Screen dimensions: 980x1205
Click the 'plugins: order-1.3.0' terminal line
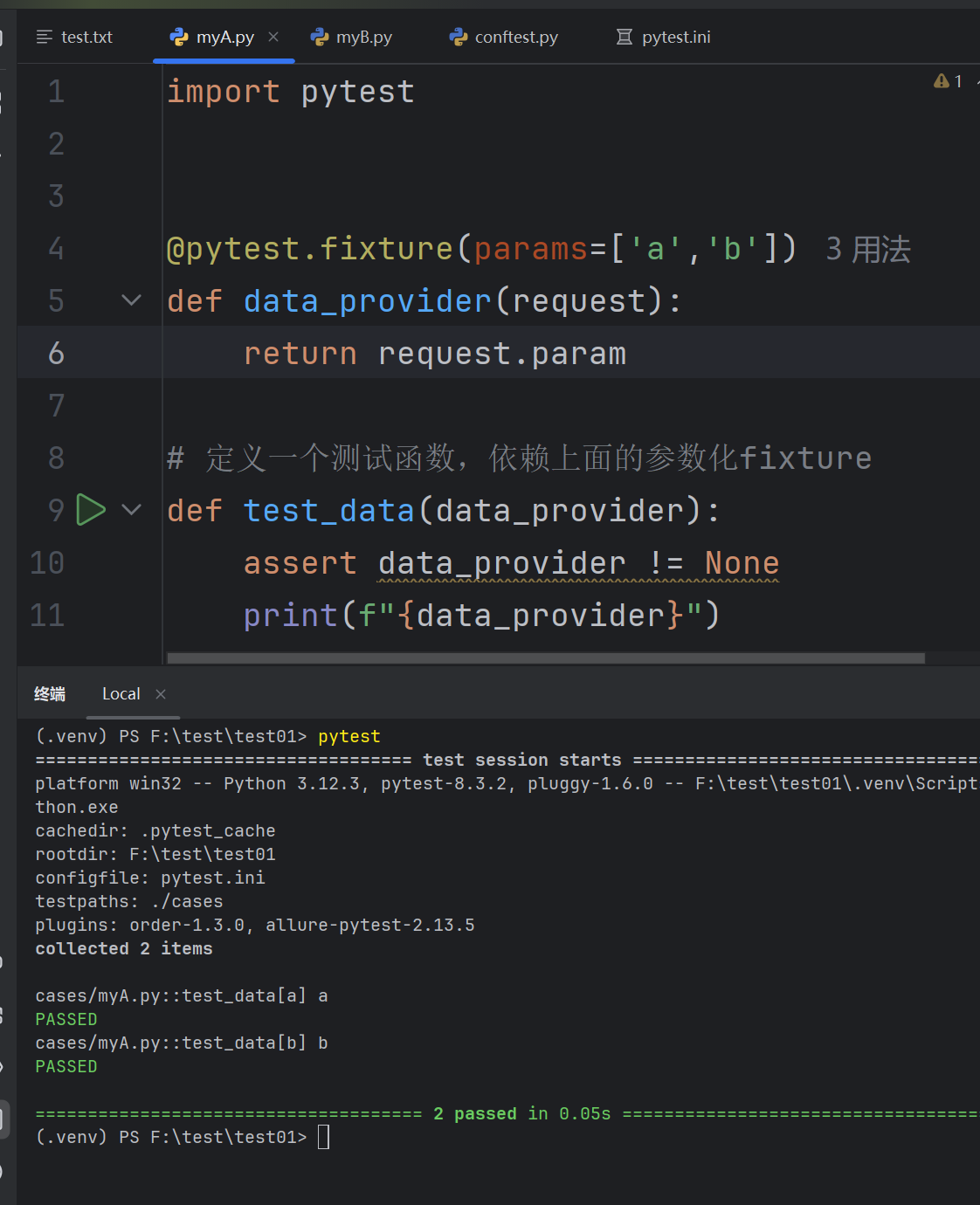pos(255,925)
